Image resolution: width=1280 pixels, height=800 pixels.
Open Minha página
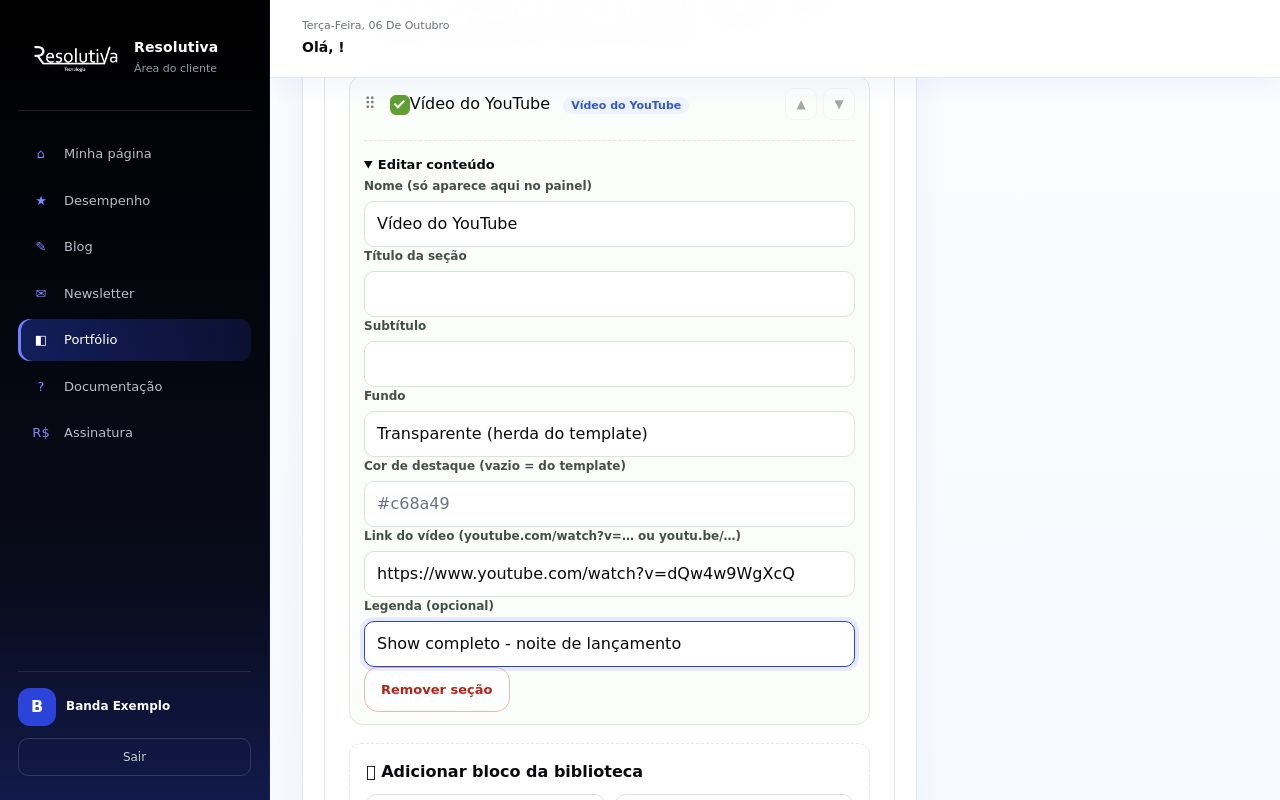tap(134, 154)
